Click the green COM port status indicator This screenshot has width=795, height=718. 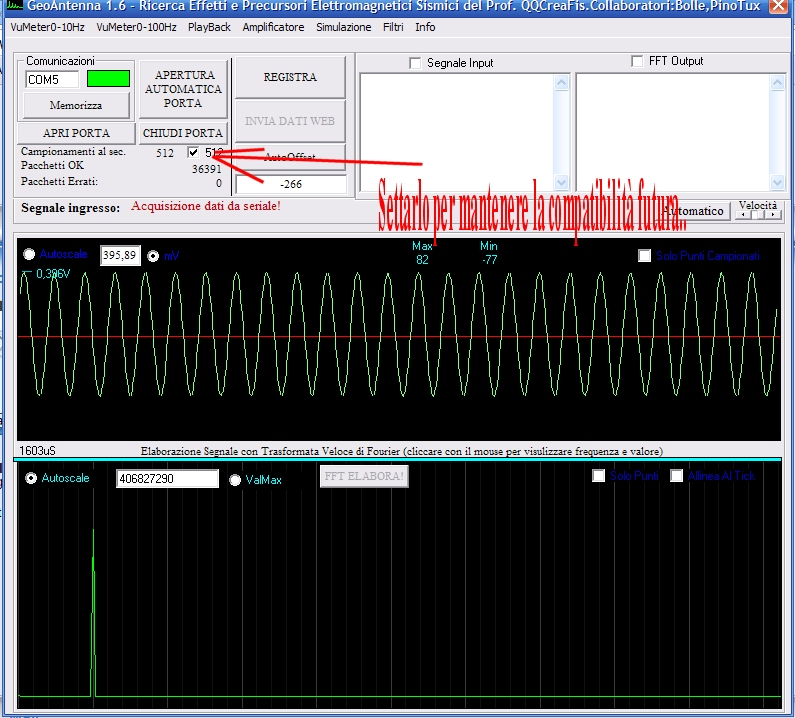[x=108, y=79]
